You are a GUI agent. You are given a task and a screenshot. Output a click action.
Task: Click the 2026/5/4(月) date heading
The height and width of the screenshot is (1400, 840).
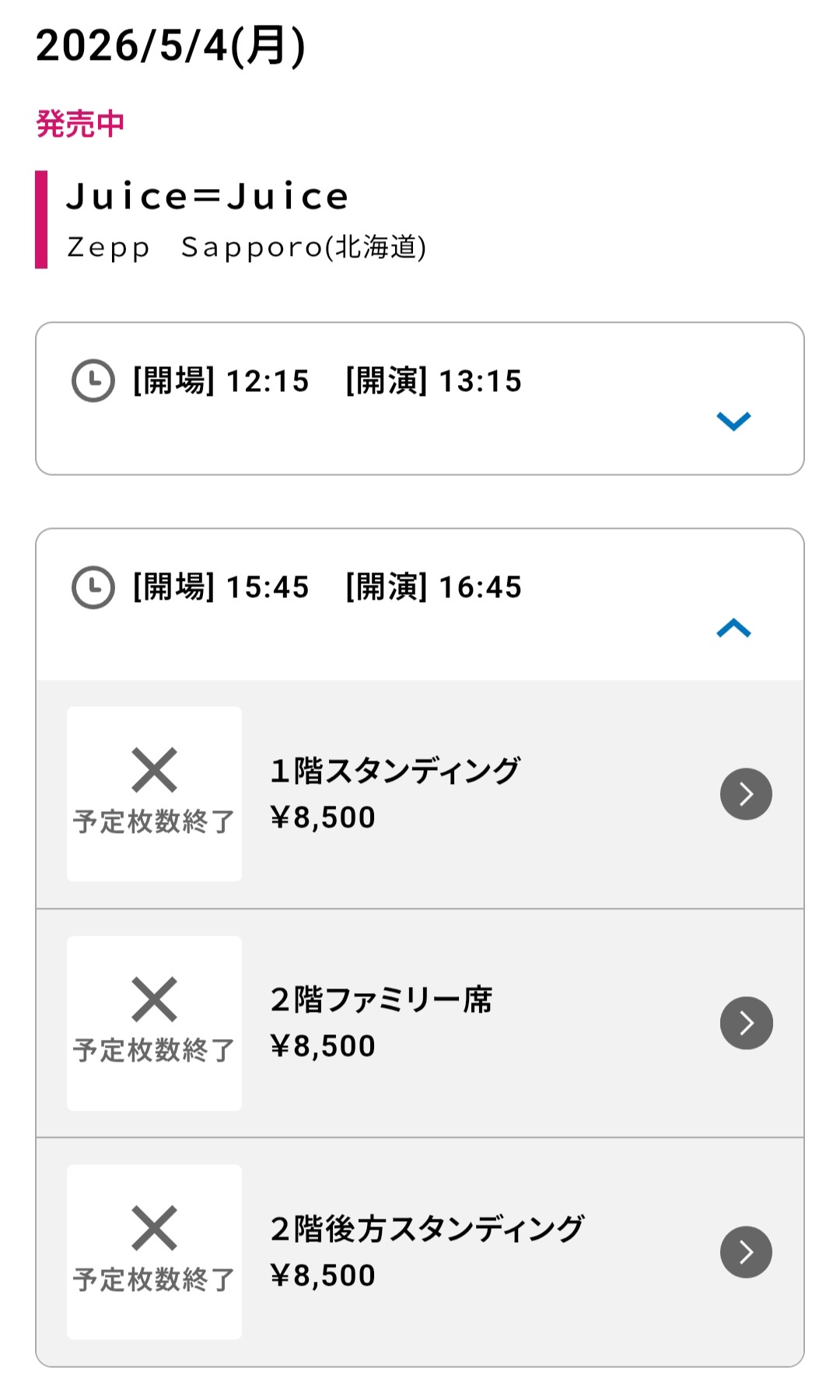tap(170, 46)
